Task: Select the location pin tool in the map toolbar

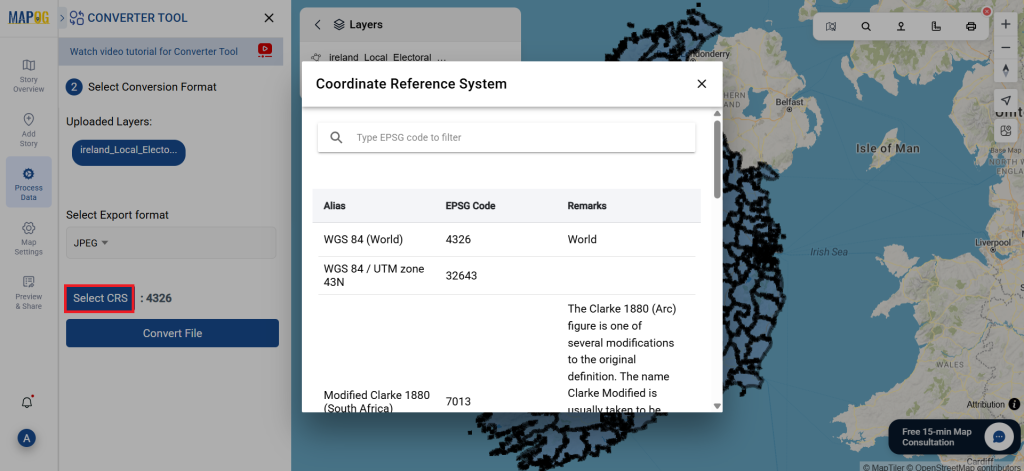Action: (901, 27)
